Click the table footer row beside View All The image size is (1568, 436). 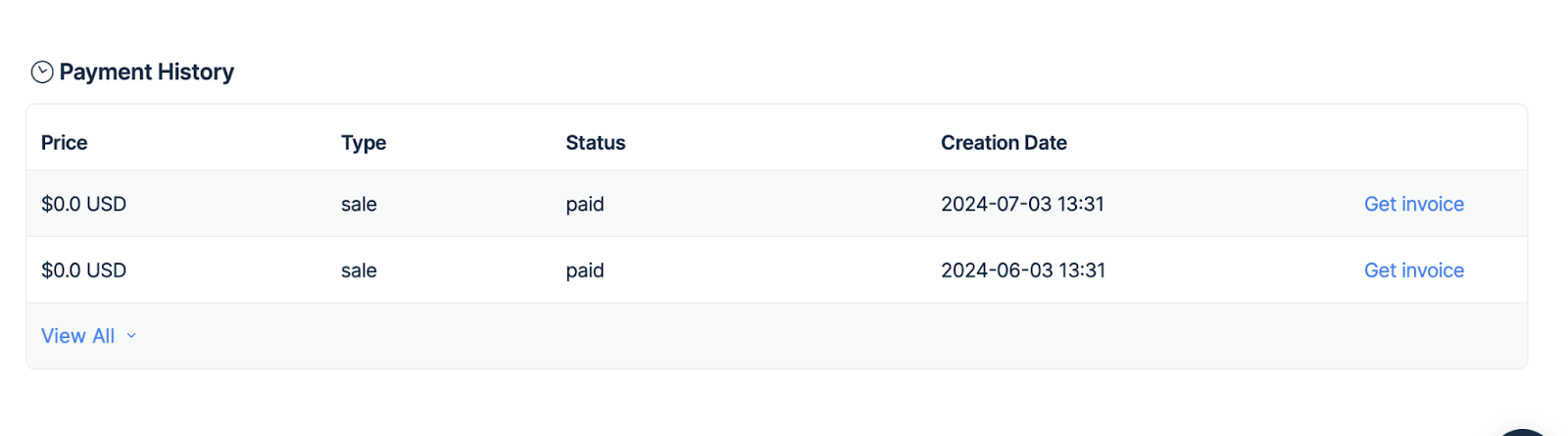784,336
